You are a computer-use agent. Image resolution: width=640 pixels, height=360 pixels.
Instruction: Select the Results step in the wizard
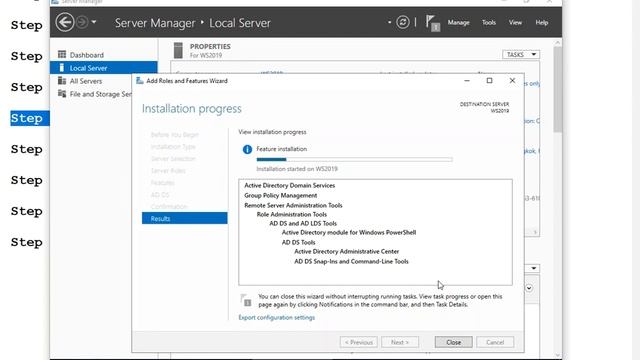pos(184,218)
